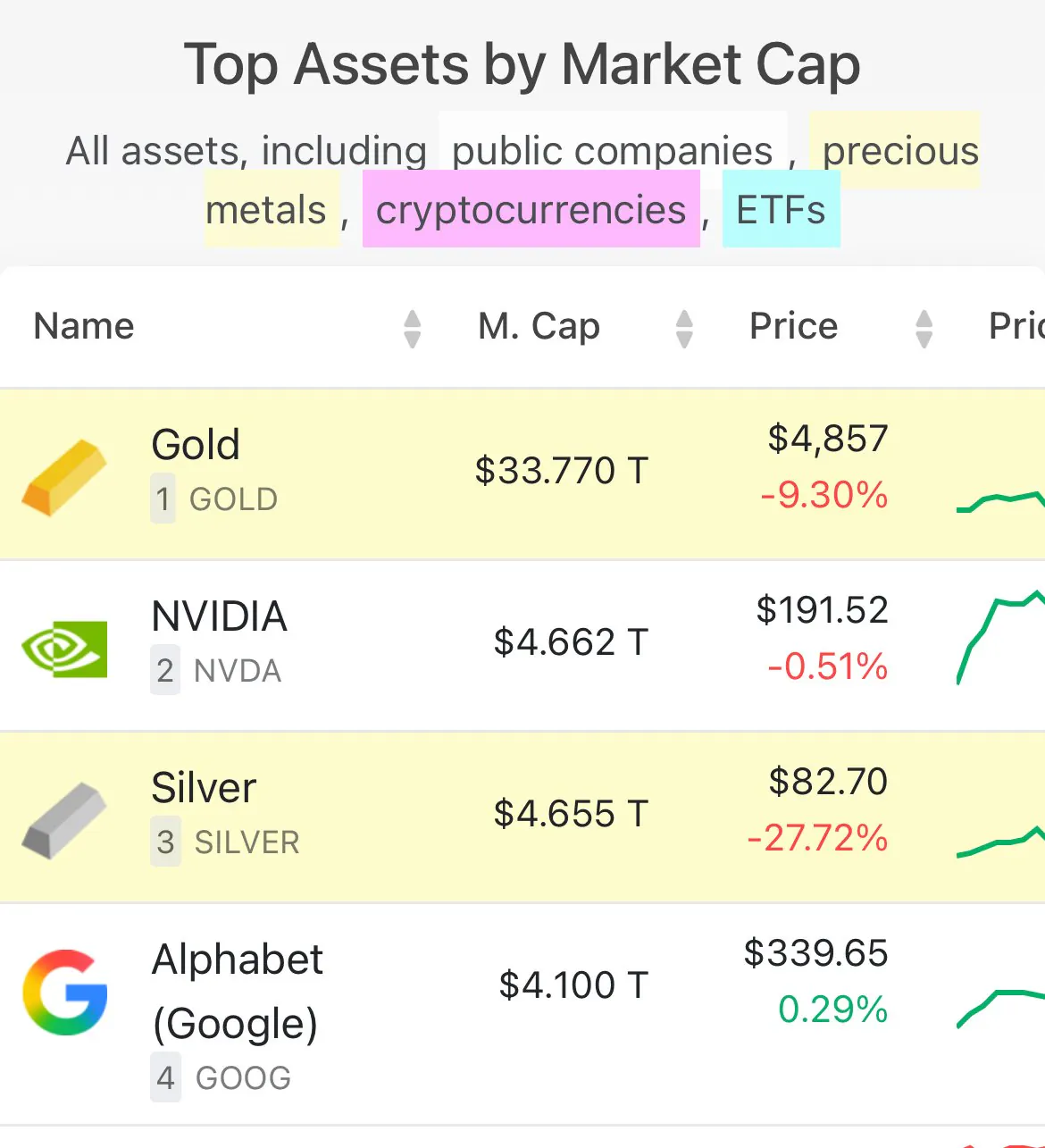Click the Google G logo
The image size is (1045, 1148).
pos(64,992)
